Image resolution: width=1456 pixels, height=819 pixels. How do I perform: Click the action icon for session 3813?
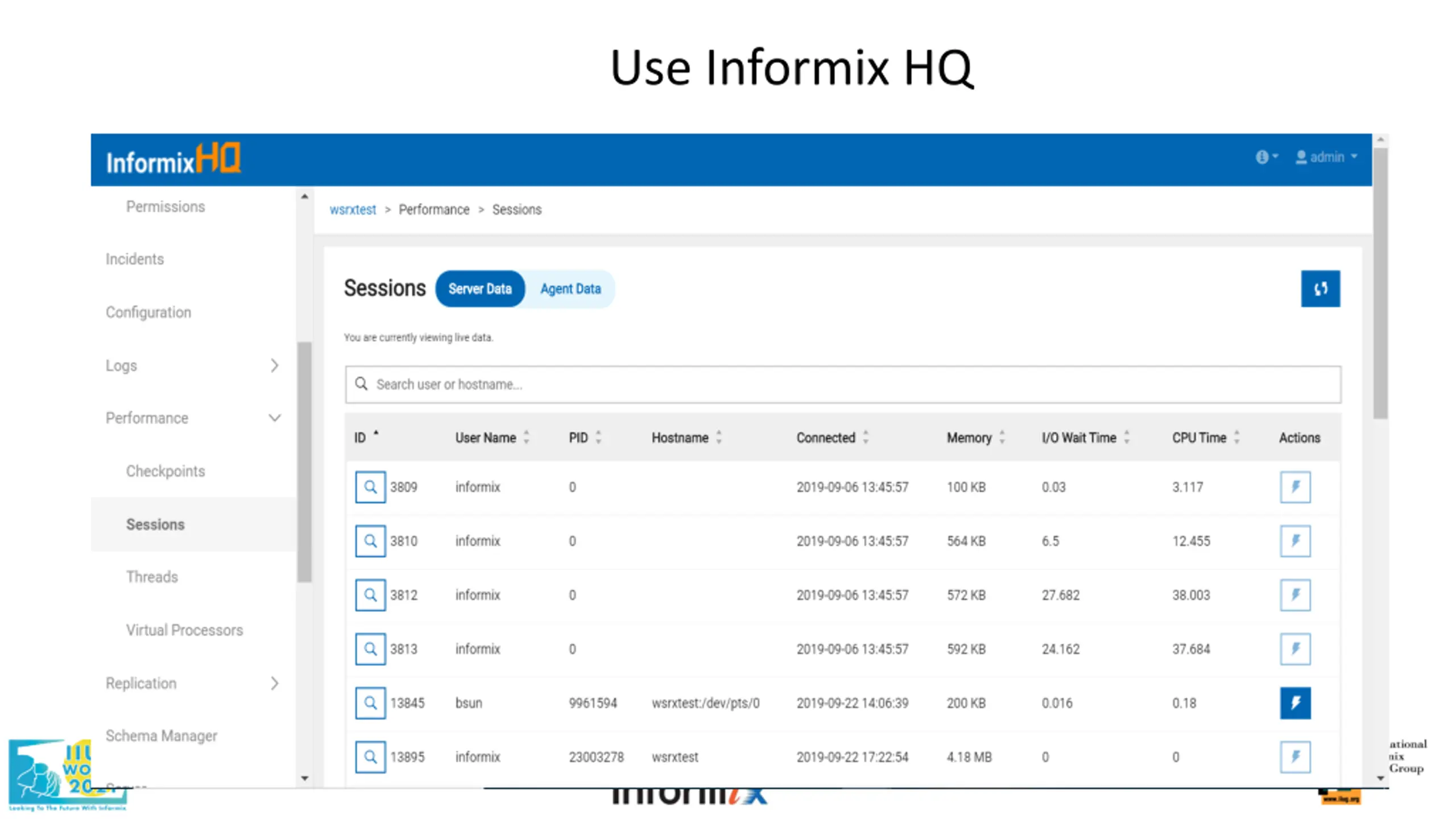pos(1295,649)
